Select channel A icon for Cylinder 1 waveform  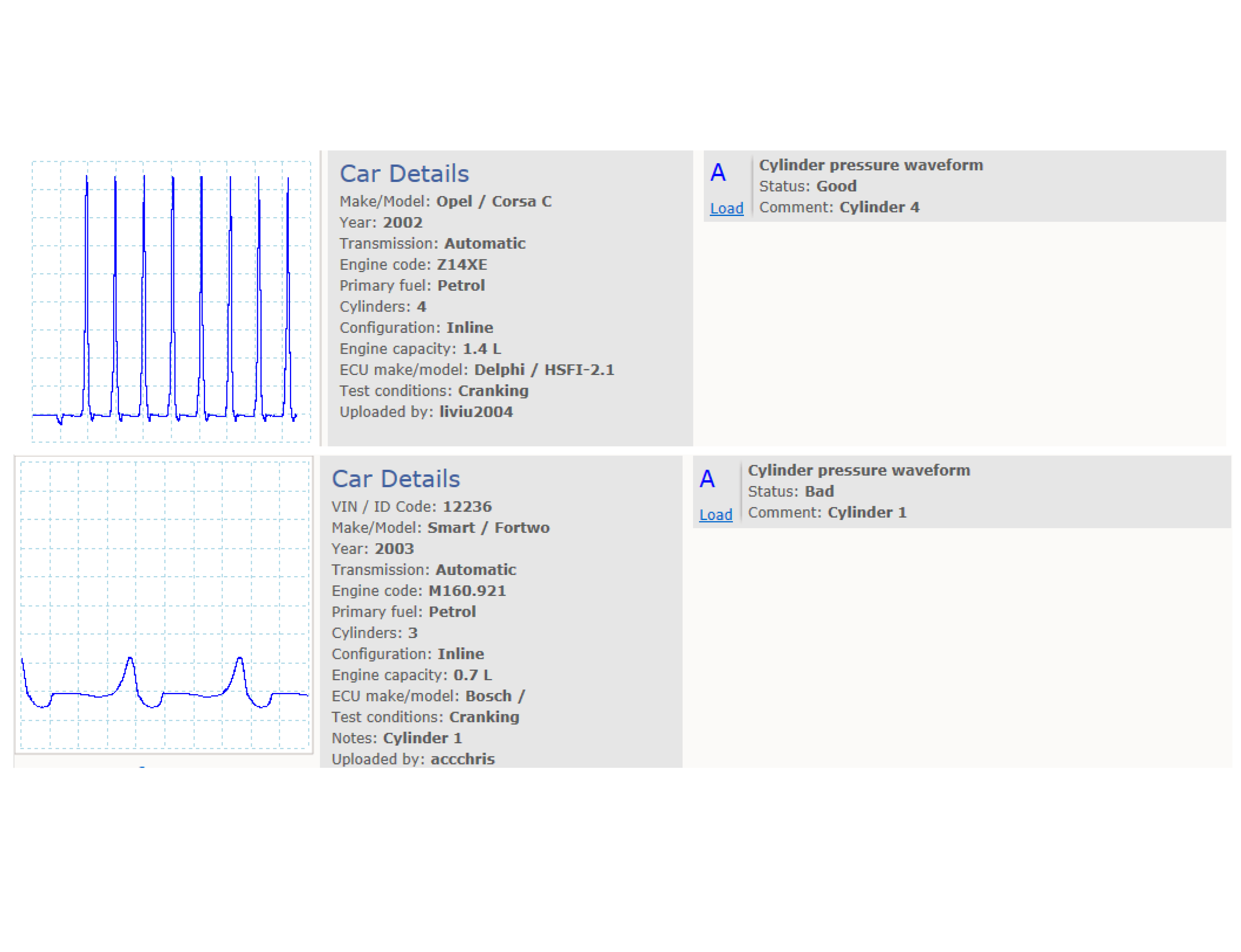point(707,479)
